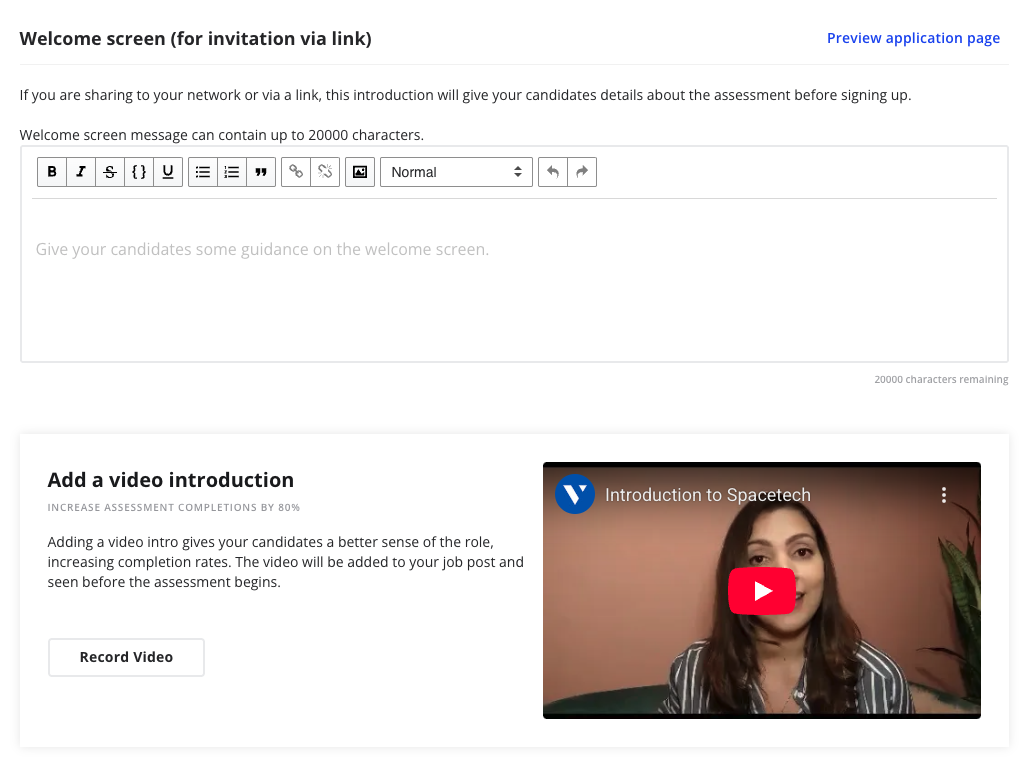Redo the last edit
This screenshot has width=1035, height=778.
click(582, 172)
